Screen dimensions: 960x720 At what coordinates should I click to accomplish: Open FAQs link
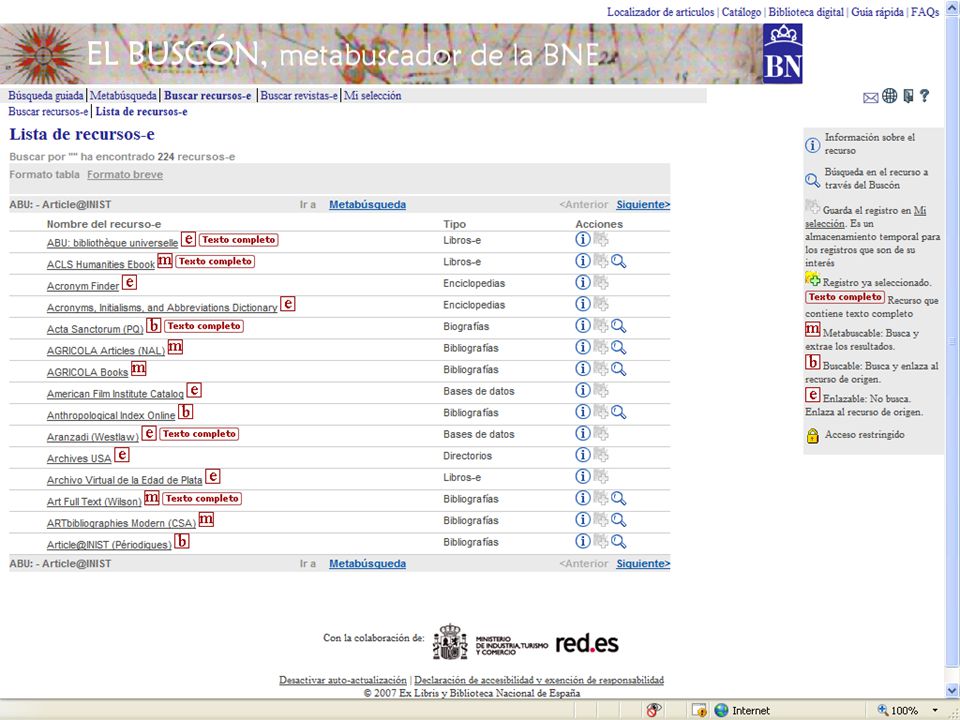[925, 12]
